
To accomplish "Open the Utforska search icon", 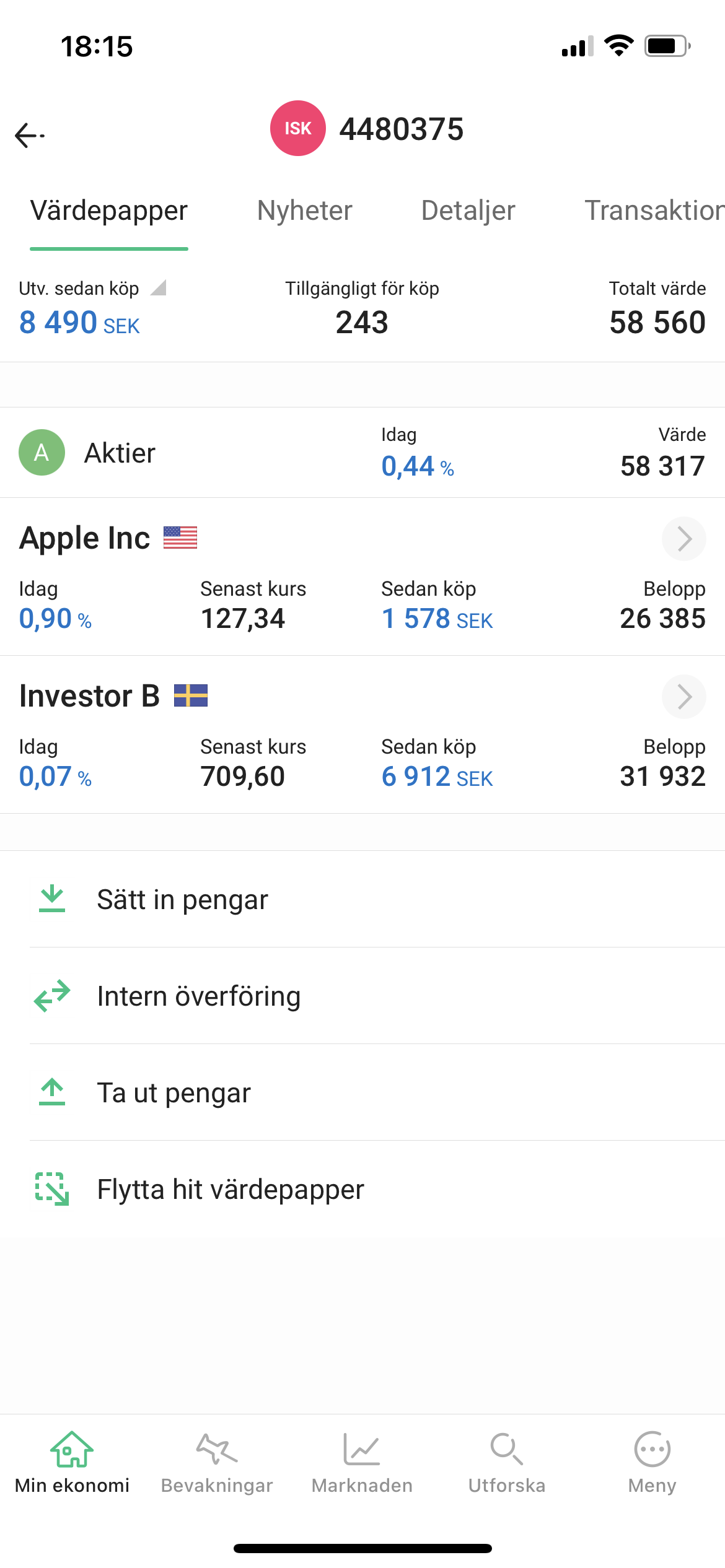I will point(507,1448).
